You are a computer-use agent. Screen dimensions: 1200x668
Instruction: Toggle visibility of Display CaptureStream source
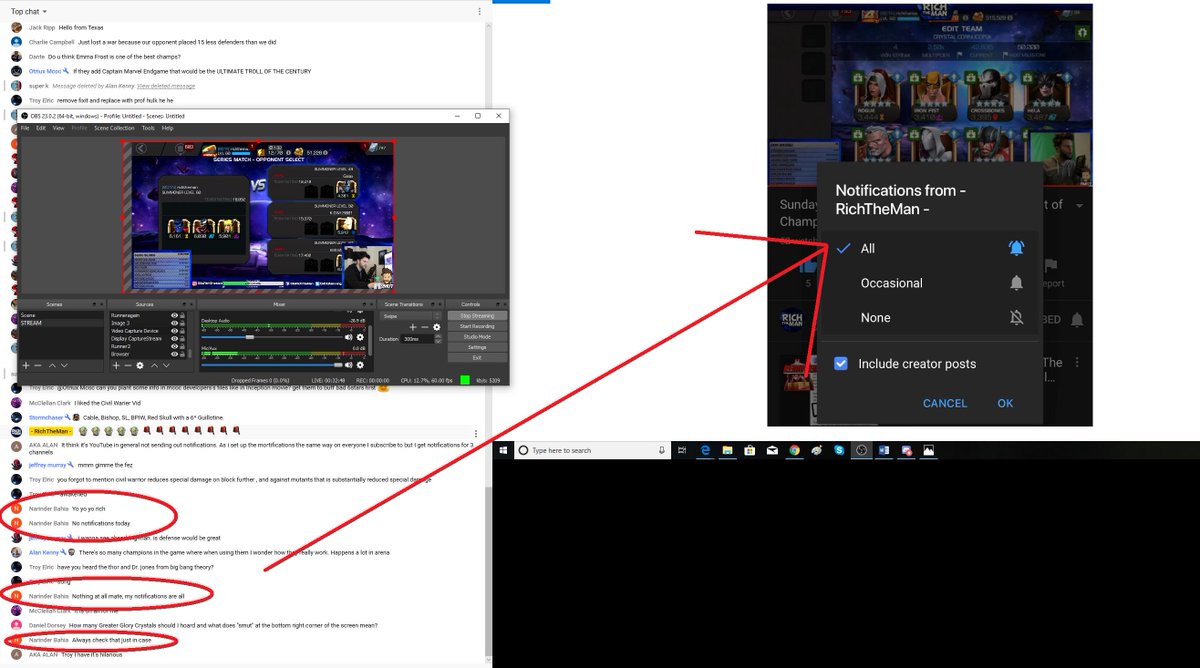pos(174,339)
